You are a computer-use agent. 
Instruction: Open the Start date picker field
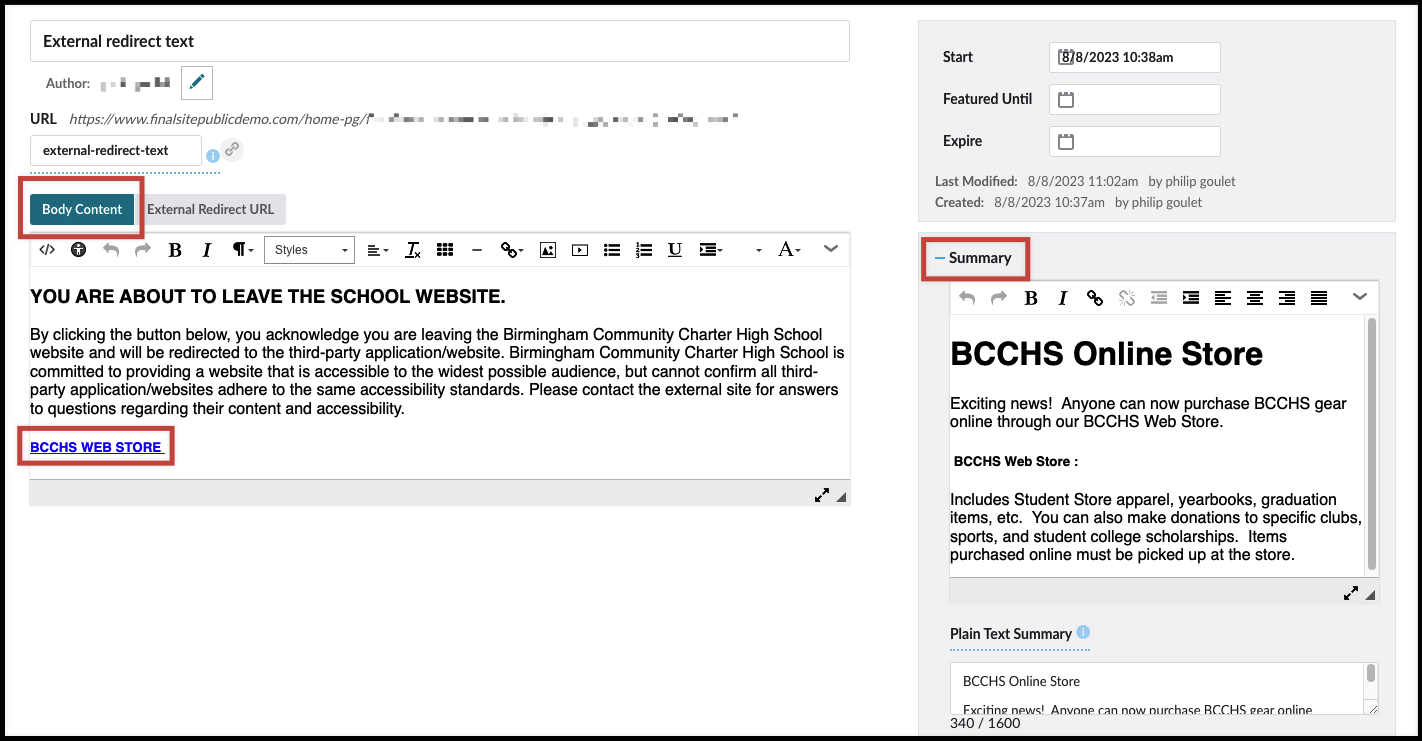1135,57
